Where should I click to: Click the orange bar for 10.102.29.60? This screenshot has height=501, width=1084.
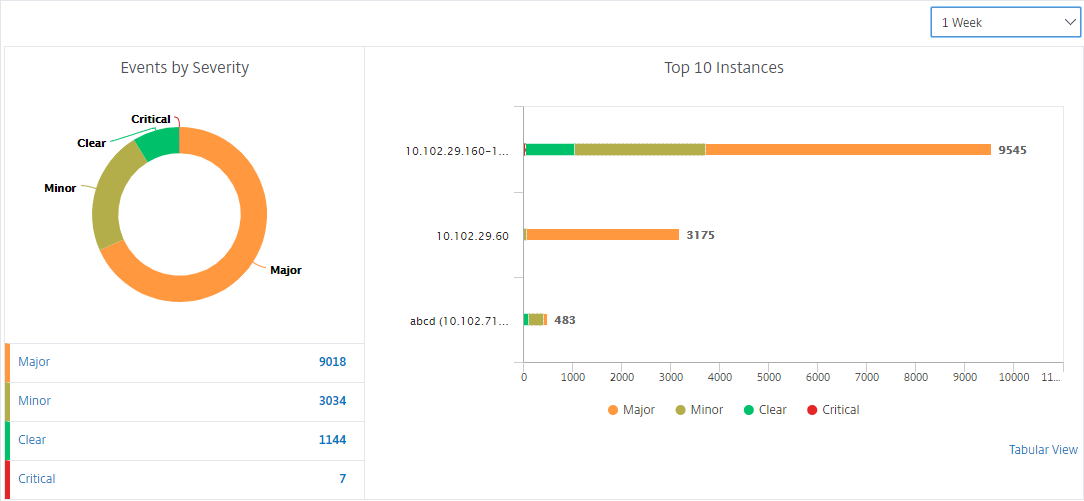click(x=603, y=235)
